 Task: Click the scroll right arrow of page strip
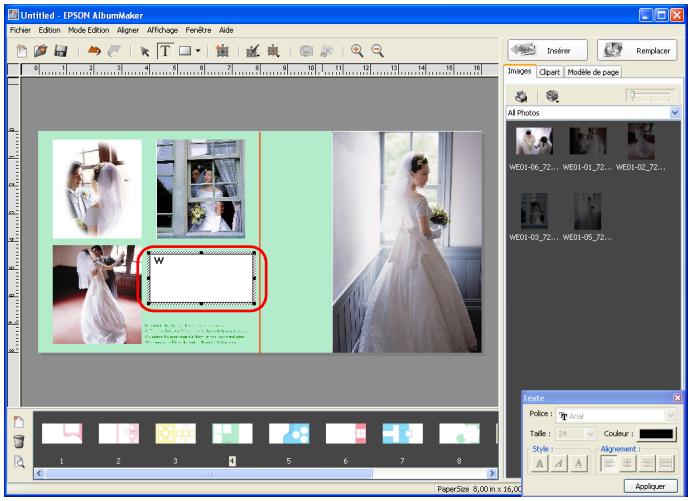click(x=492, y=474)
